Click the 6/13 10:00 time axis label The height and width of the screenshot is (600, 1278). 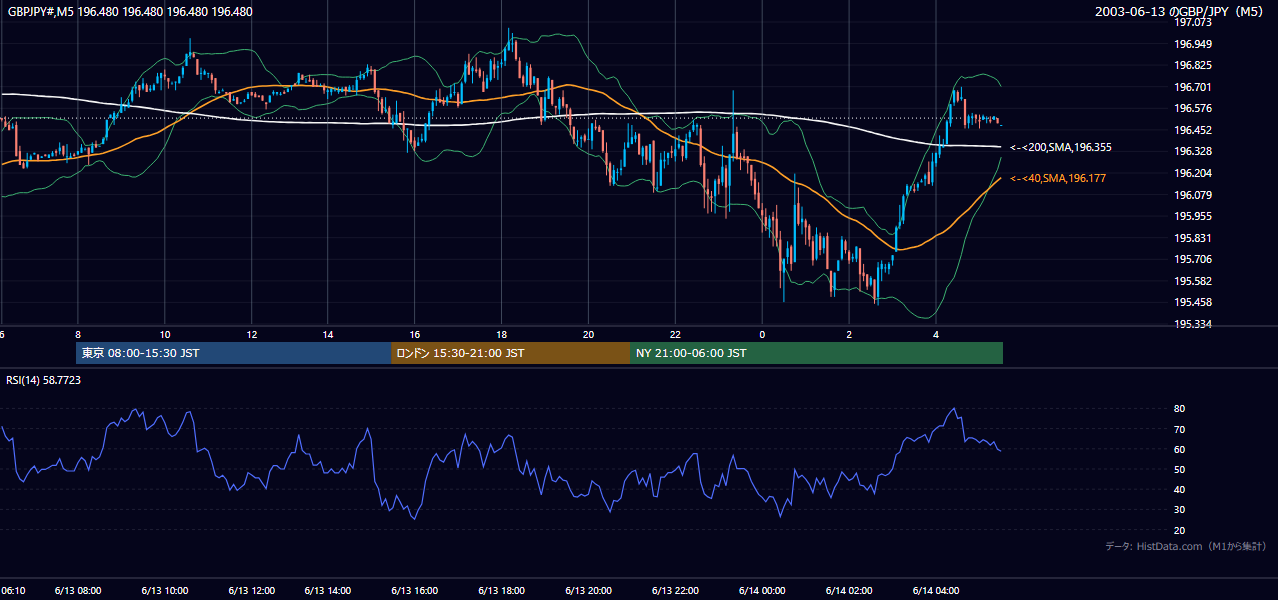[164, 591]
